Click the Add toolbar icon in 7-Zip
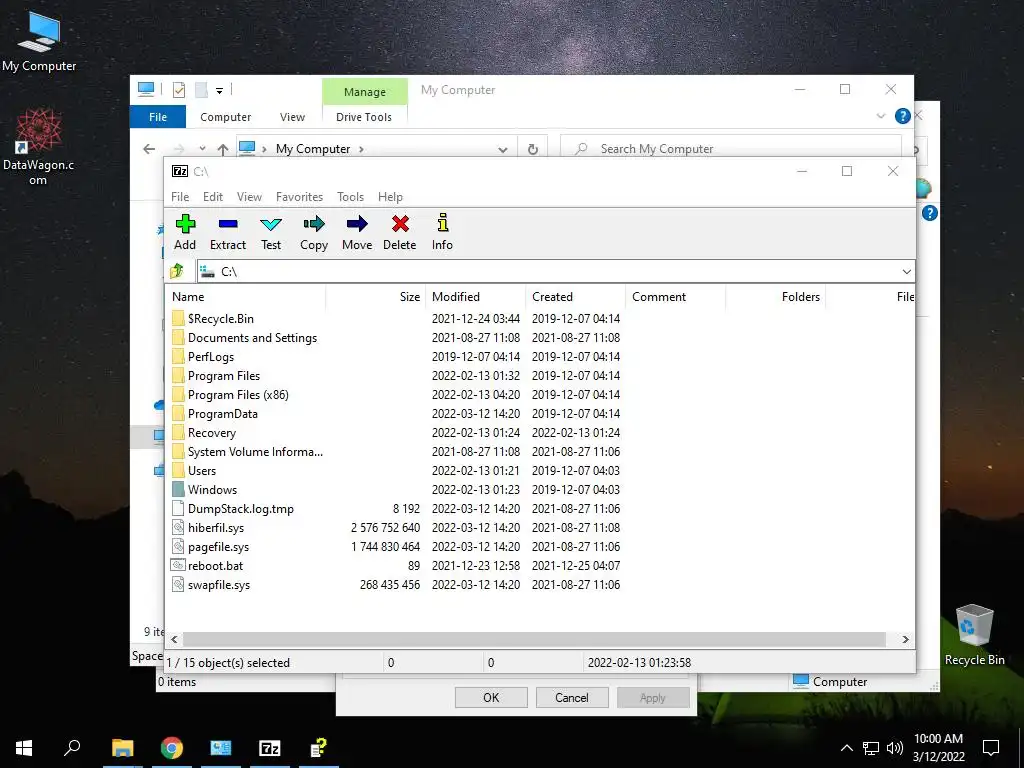The height and width of the screenshot is (768, 1024). pos(185,224)
